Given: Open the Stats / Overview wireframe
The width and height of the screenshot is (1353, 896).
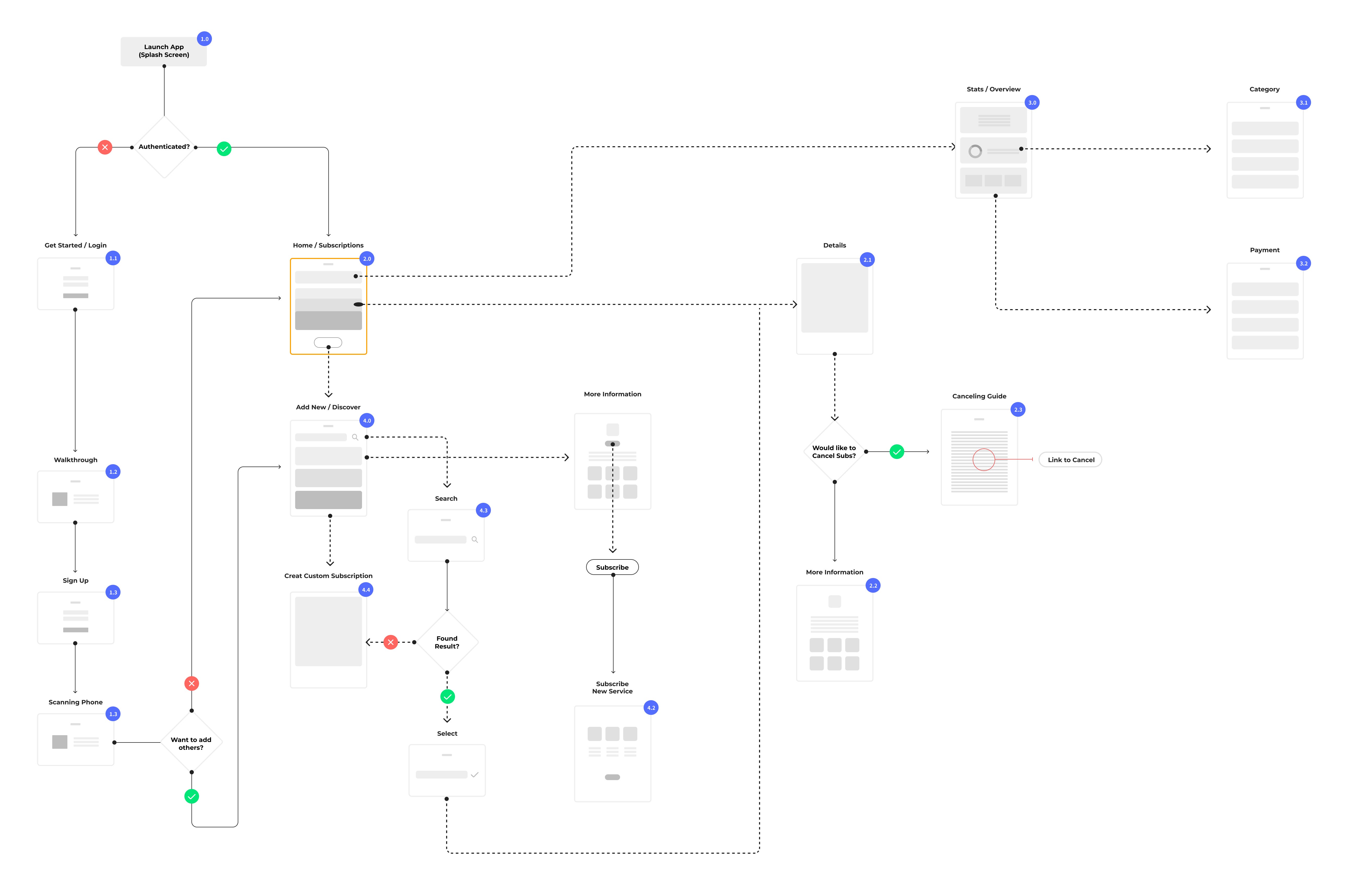Looking at the screenshot, I should [x=993, y=150].
